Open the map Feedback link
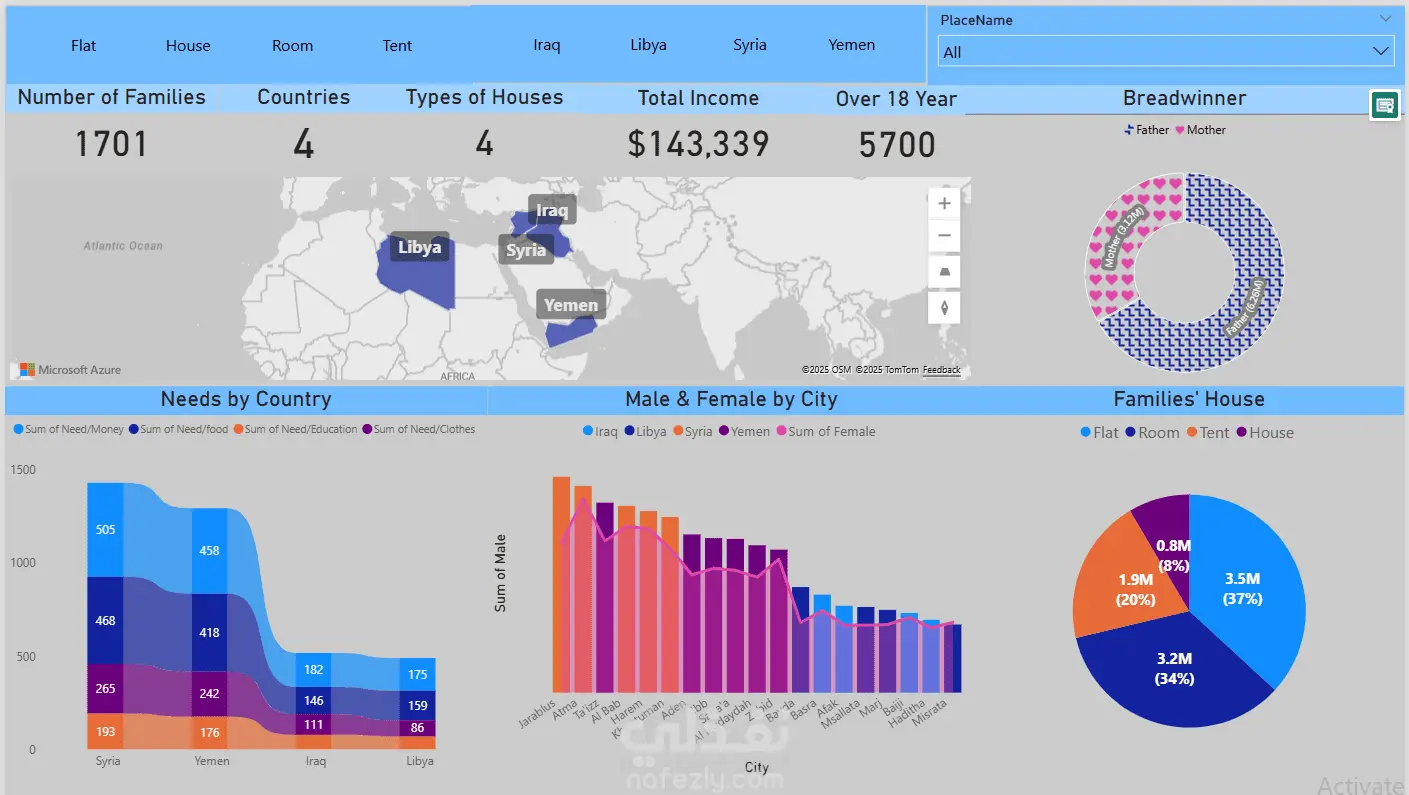 coord(941,370)
